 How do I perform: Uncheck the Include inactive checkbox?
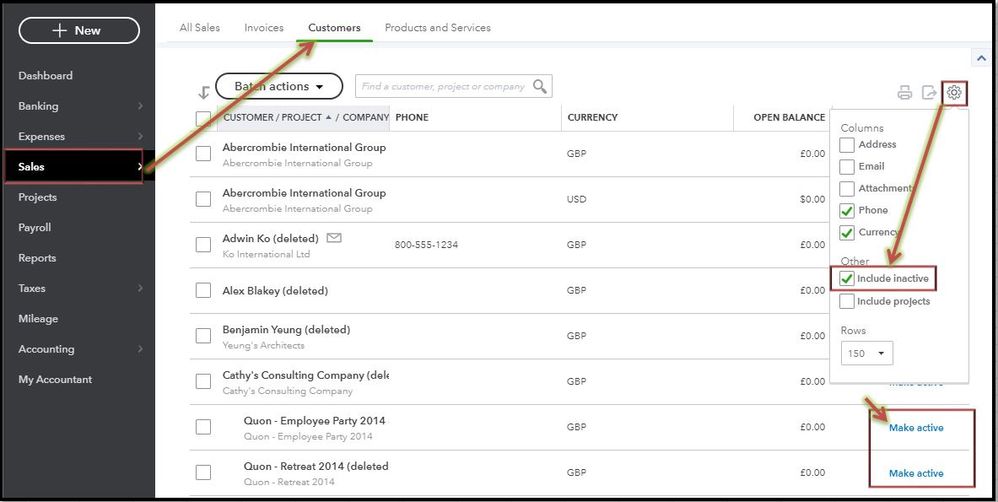pyautogui.click(x=848, y=278)
